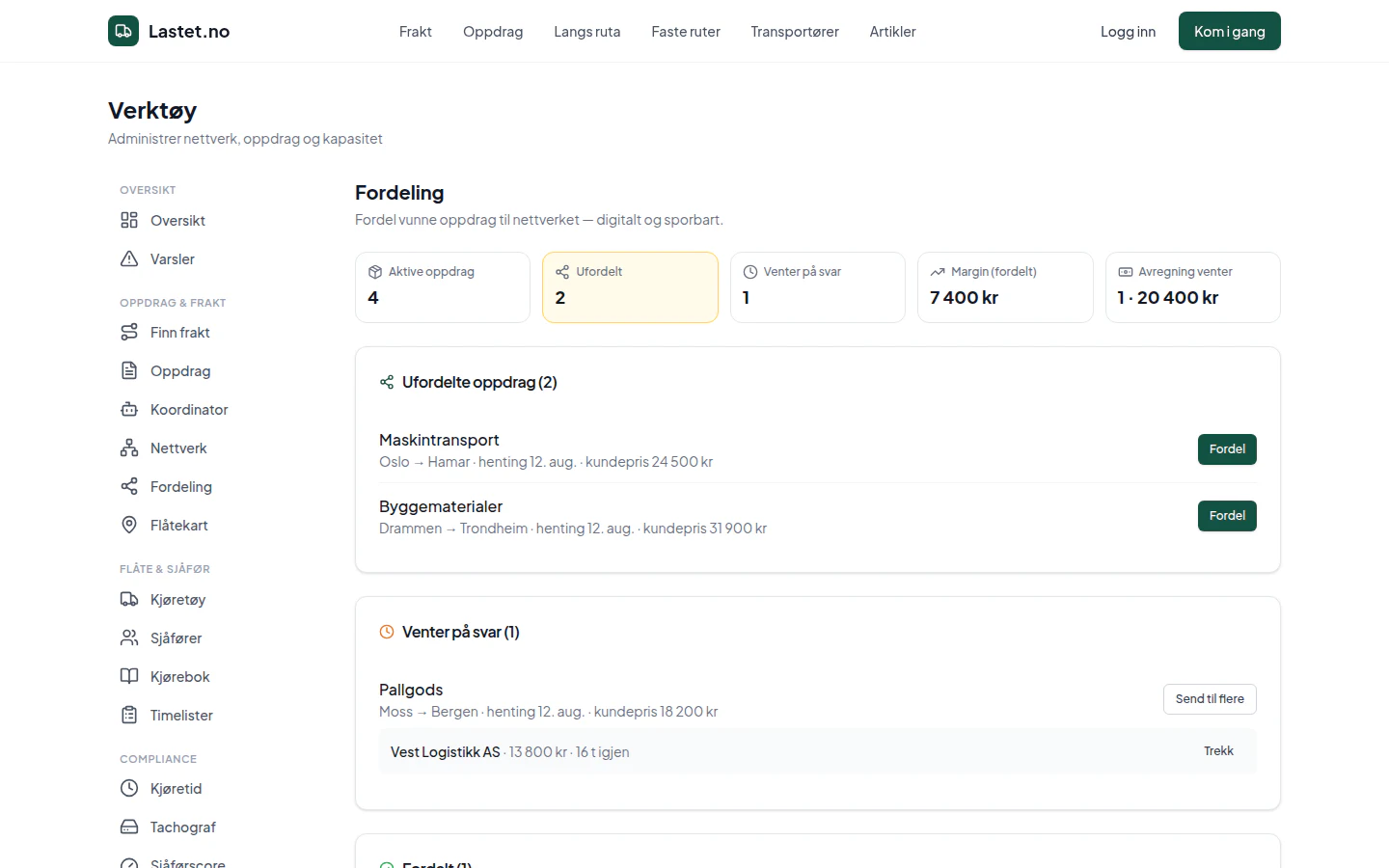Viewport: 1389px width, 868px height.
Task: Click the Logg inn link
Action: 1128,32
